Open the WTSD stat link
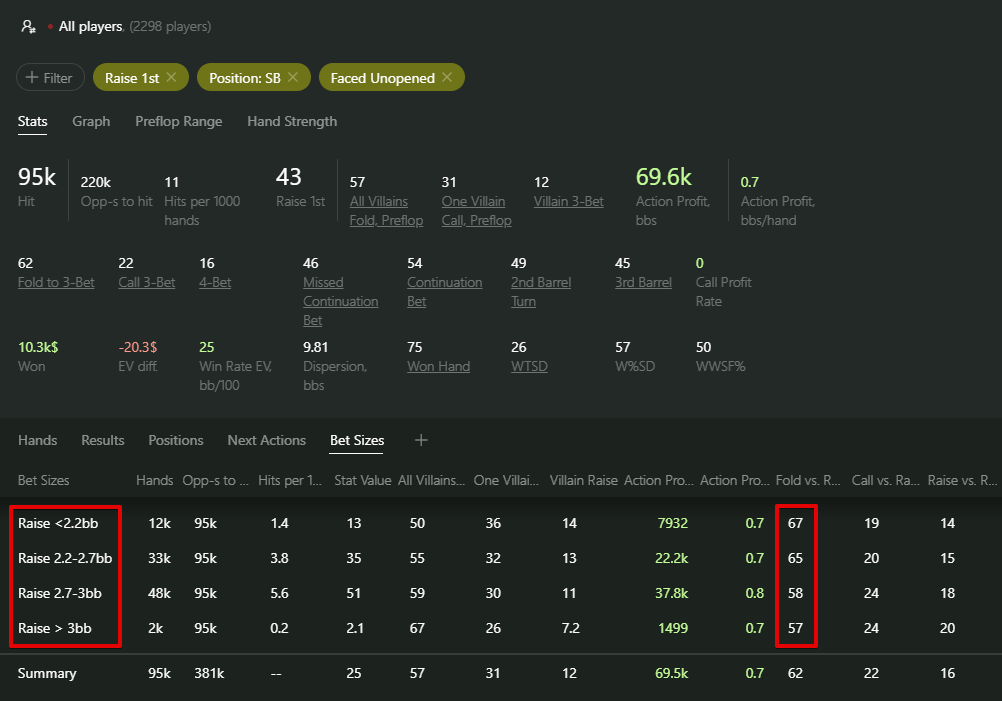Screen dimensions: 1002x701 529,366
